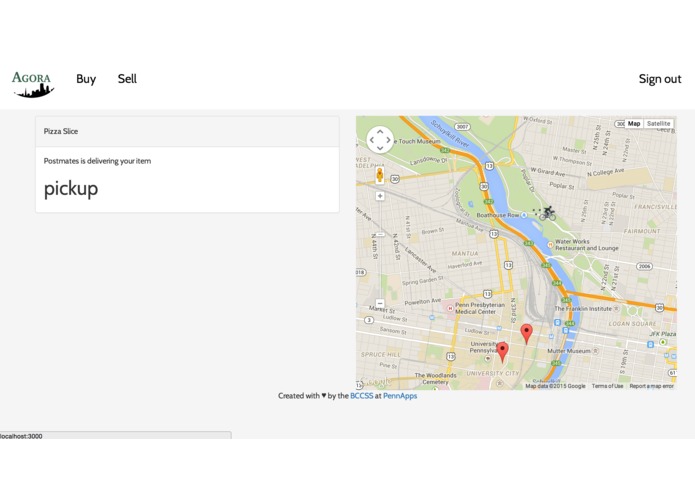Click the Agora skyline logo
The image size is (695, 494).
[33, 84]
